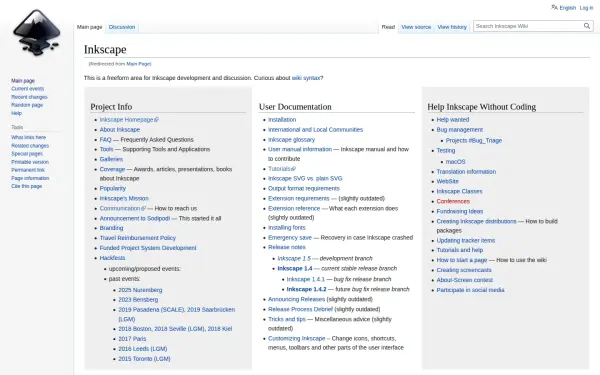
Task: Click the Log in link
Action: click(x=586, y=8)
